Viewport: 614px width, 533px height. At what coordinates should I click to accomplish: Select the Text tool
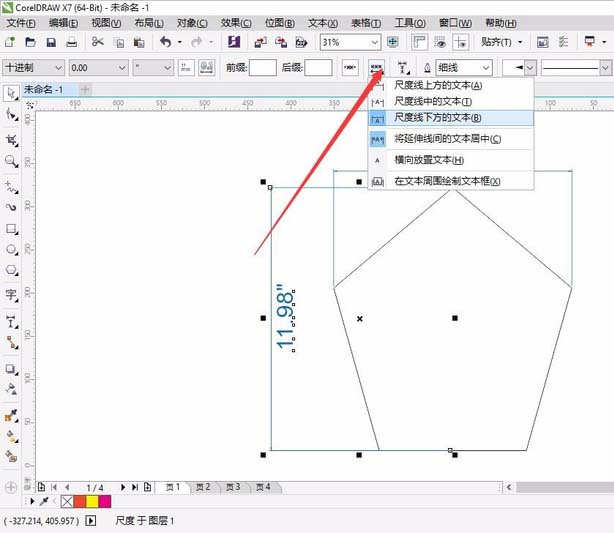(x=11, y=295)
